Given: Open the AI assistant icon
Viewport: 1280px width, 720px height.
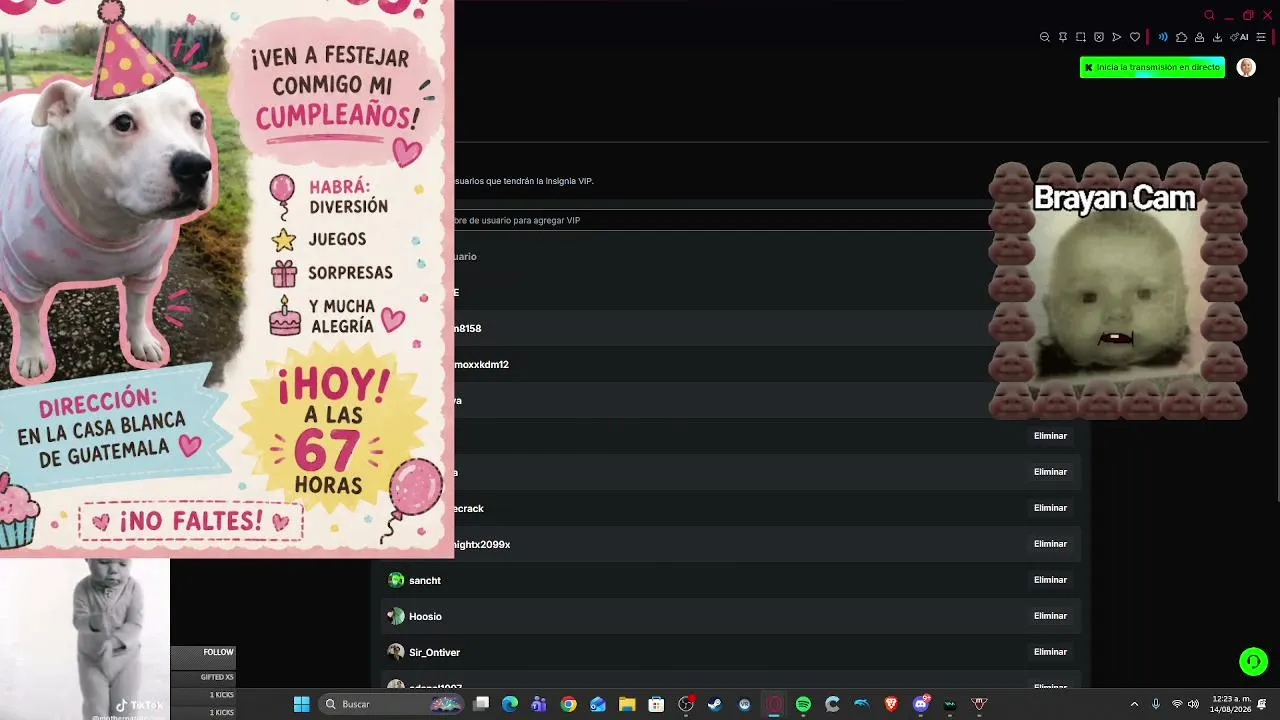Looking at the screenshot, I should coord(1239,37).
